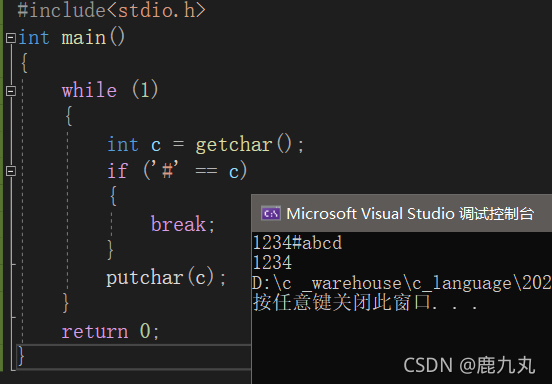The width and height of the screenshot is (552, 384).
Task: Collapse the if ('#' == c) block
Action: click(11, 171)
